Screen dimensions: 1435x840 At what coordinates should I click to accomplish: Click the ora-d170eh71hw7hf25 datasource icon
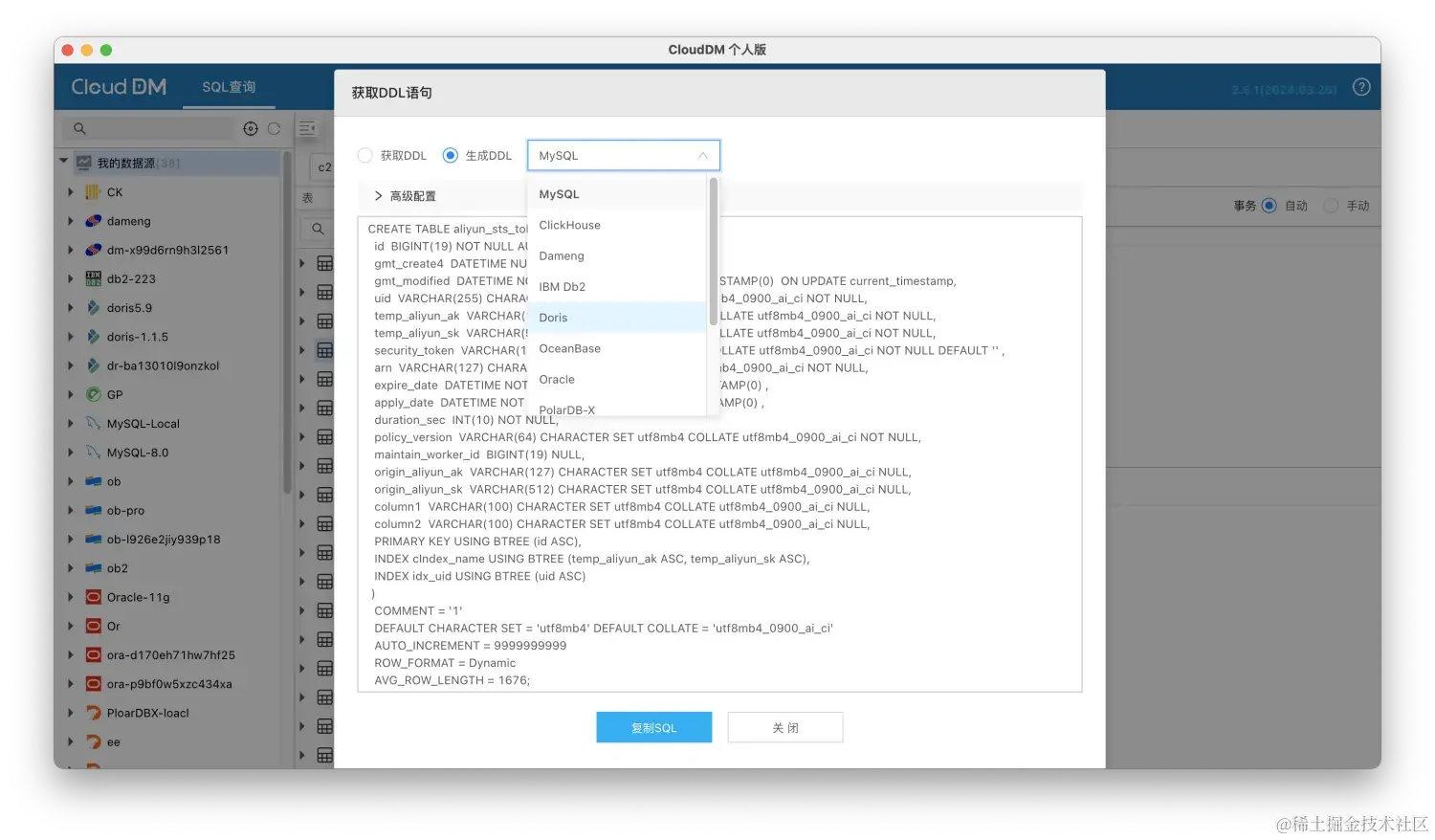[x=93, y=655]
